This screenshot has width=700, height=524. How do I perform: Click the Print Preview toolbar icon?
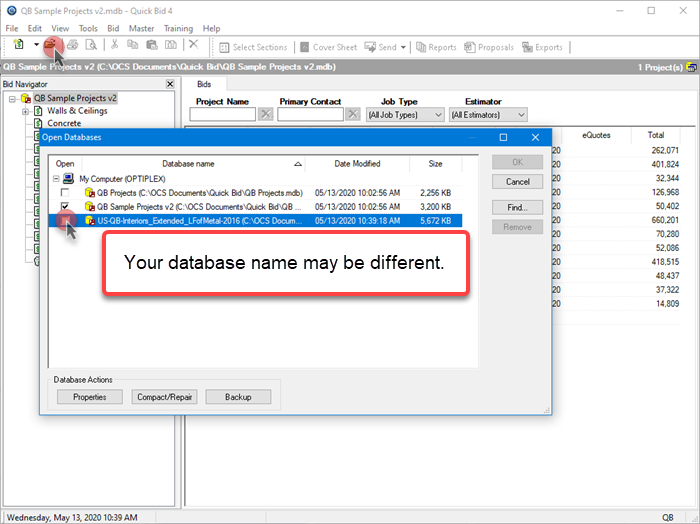click(x=91, y=44)
